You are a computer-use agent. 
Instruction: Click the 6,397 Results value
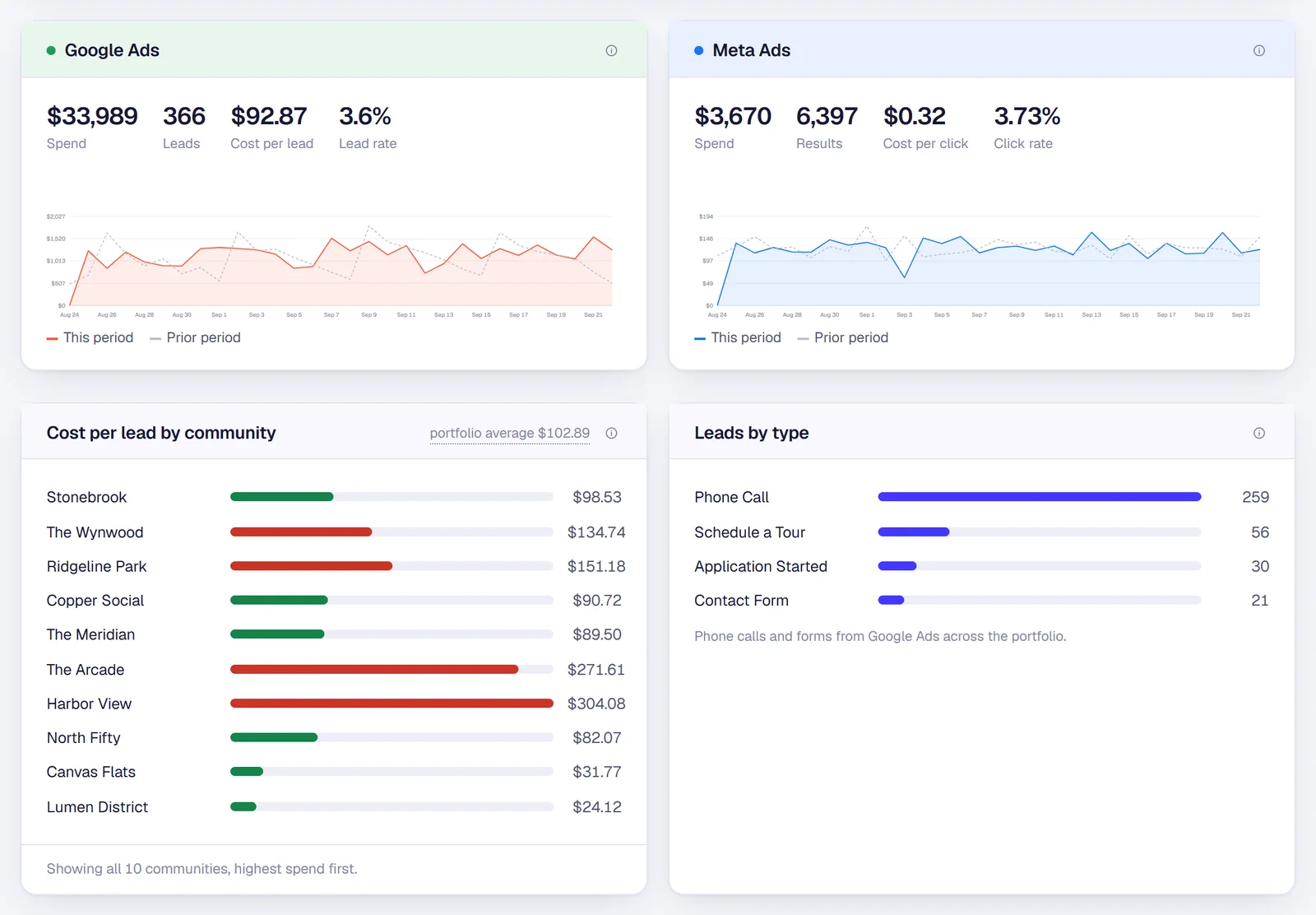point(827,116)
